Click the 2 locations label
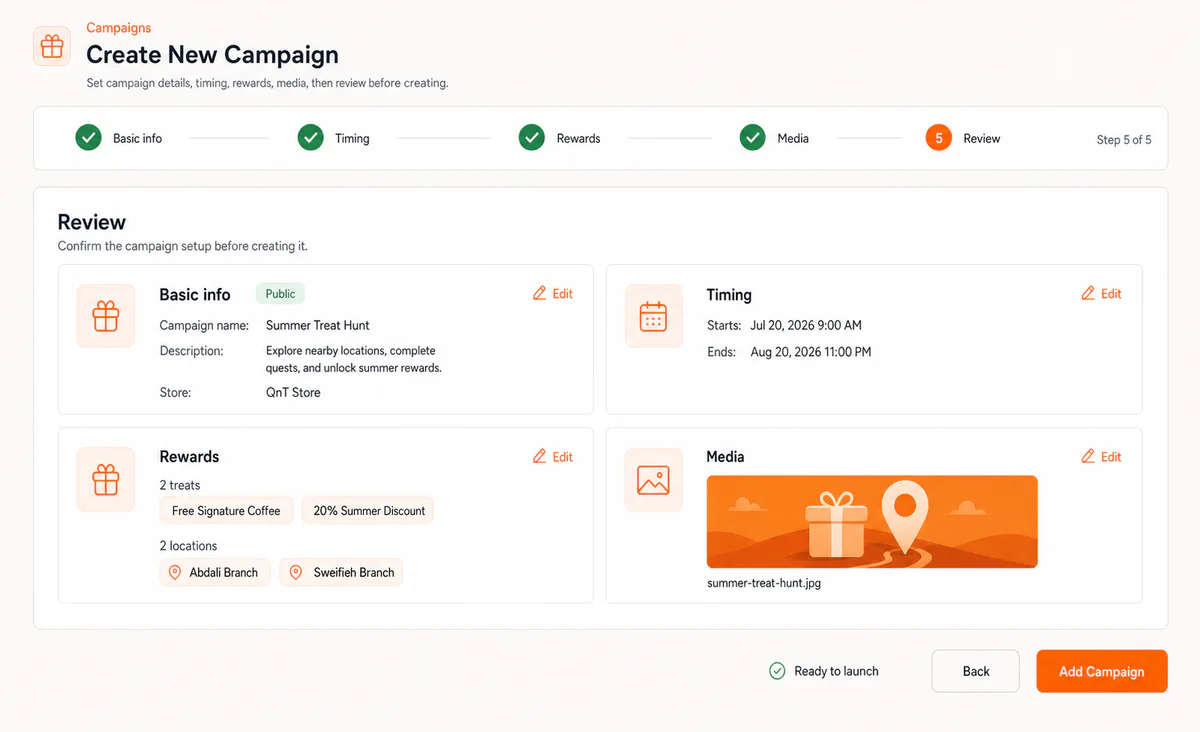The width and height of the screenshot is (1200, 732). pyautogui.click(x=188, y=546)
